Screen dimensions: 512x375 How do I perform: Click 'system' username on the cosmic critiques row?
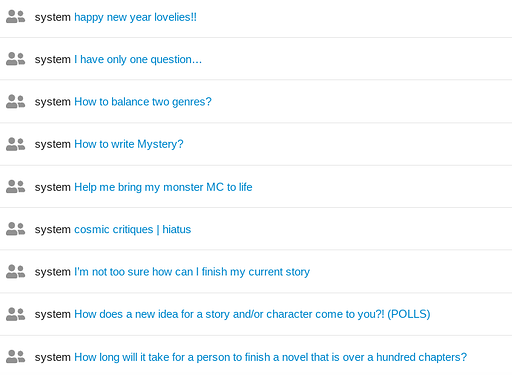(53, 229)
